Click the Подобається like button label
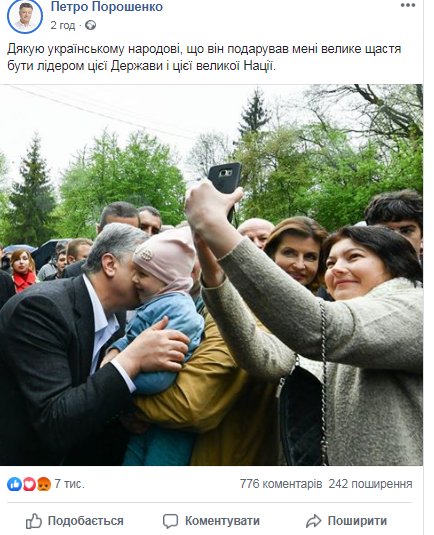 pyautogui.click(x=86, y=521)
